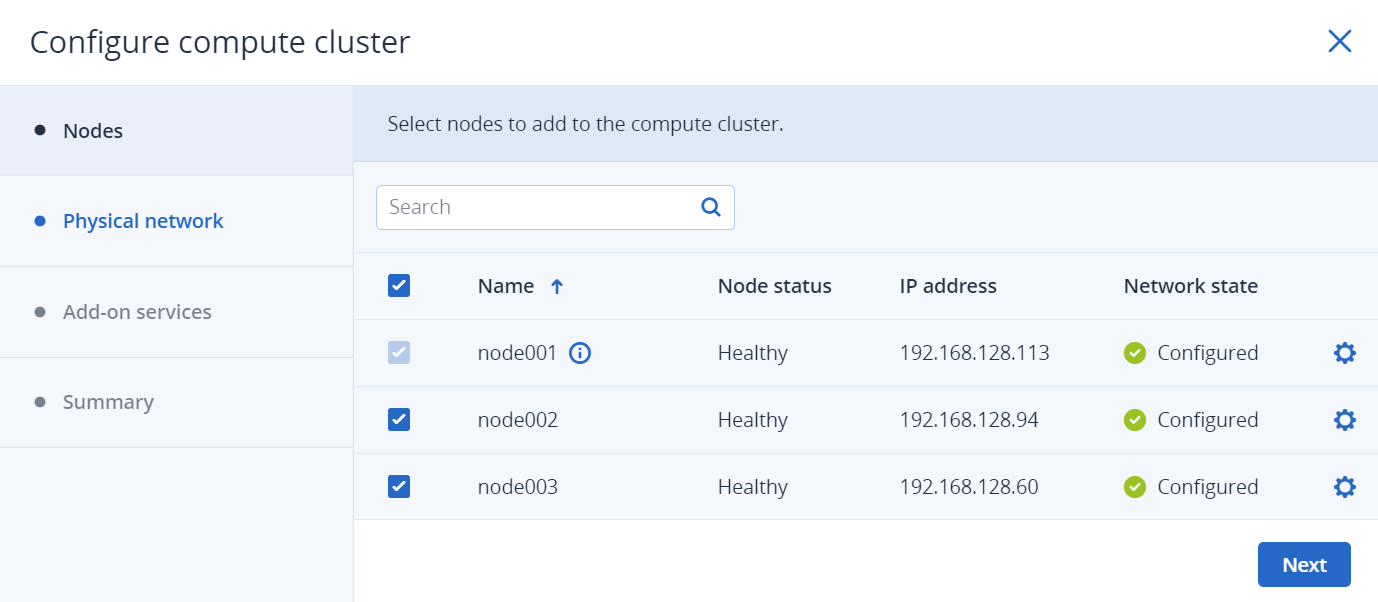Select the Nodes step in sidebar
This screenshot has width=1378, height=602.
pos(93,131)
